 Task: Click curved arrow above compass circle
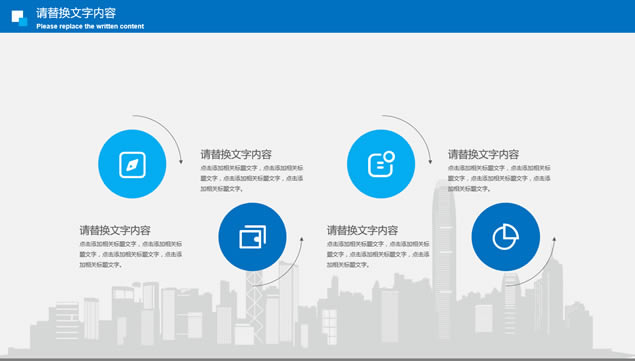pyautogui.click(x=158, y=139)
